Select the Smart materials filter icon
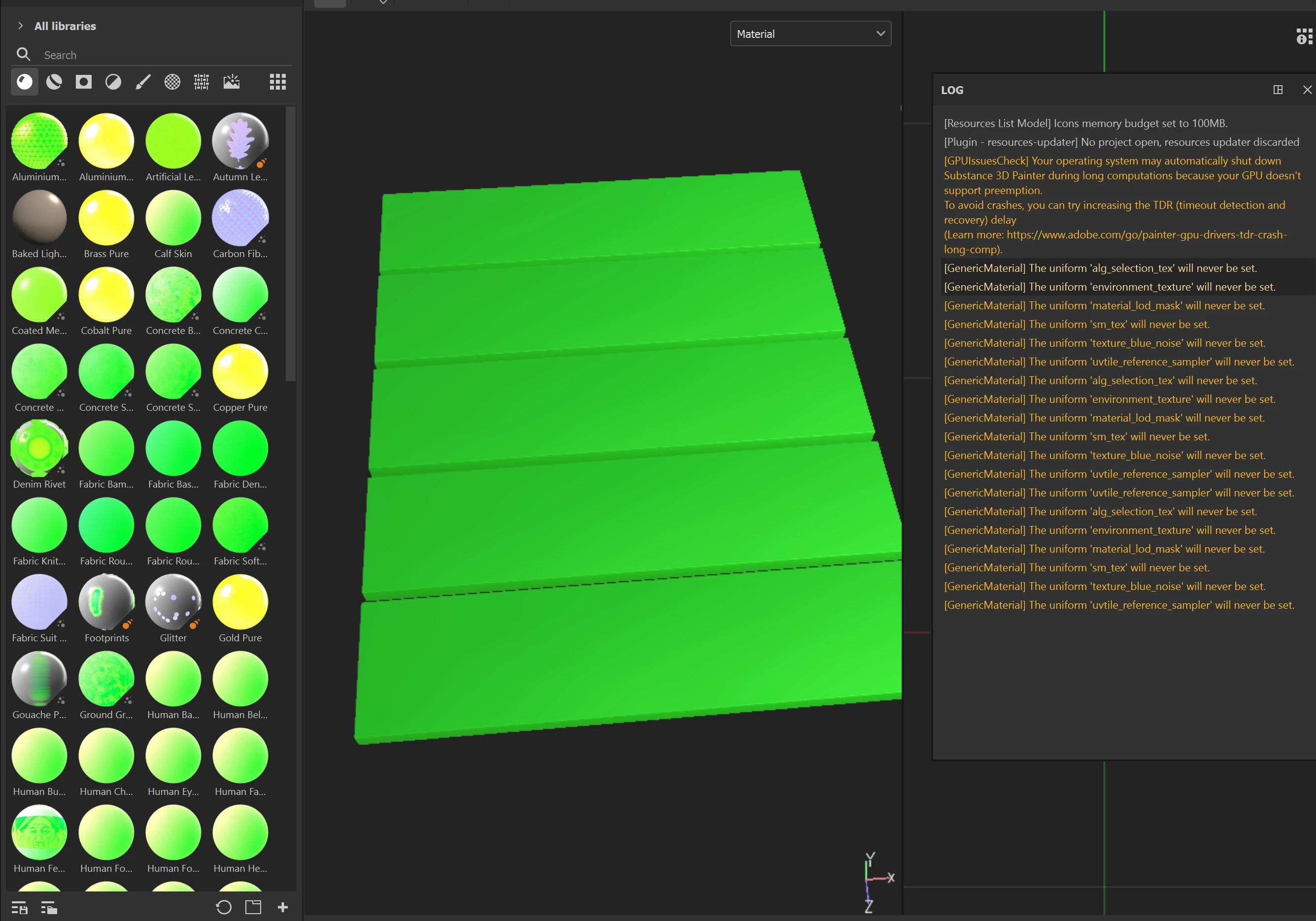Viewport: 1316px width, 921px height. click(x=55, y=82)
